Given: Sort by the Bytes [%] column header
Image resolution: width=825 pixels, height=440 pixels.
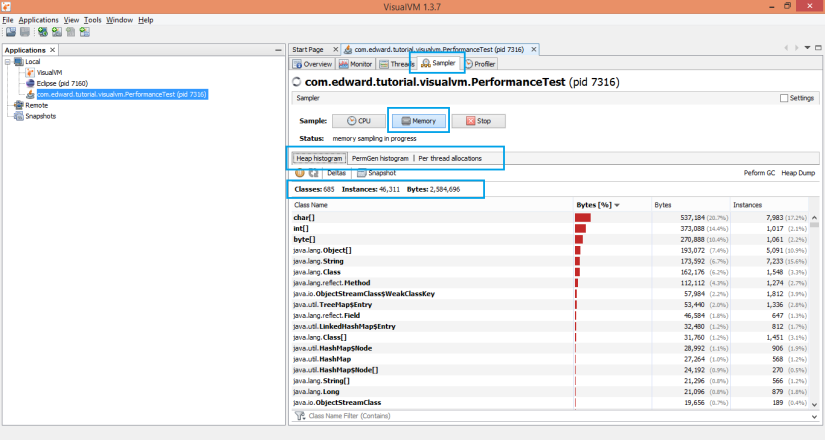Looking at the screenshot, I should (x=598, y=204).
